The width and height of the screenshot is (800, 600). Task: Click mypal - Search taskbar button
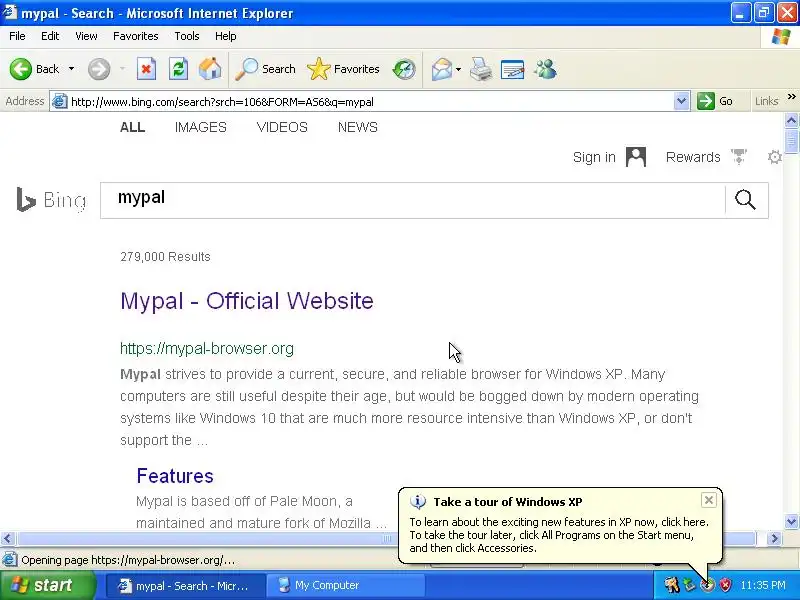tap(186, 585)
